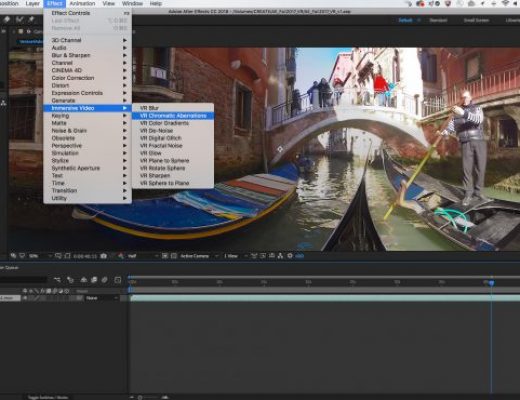Screen dimensions: 520x400
Task: Select the teal layer bar in the timeline
Action: tap(325, 298)
